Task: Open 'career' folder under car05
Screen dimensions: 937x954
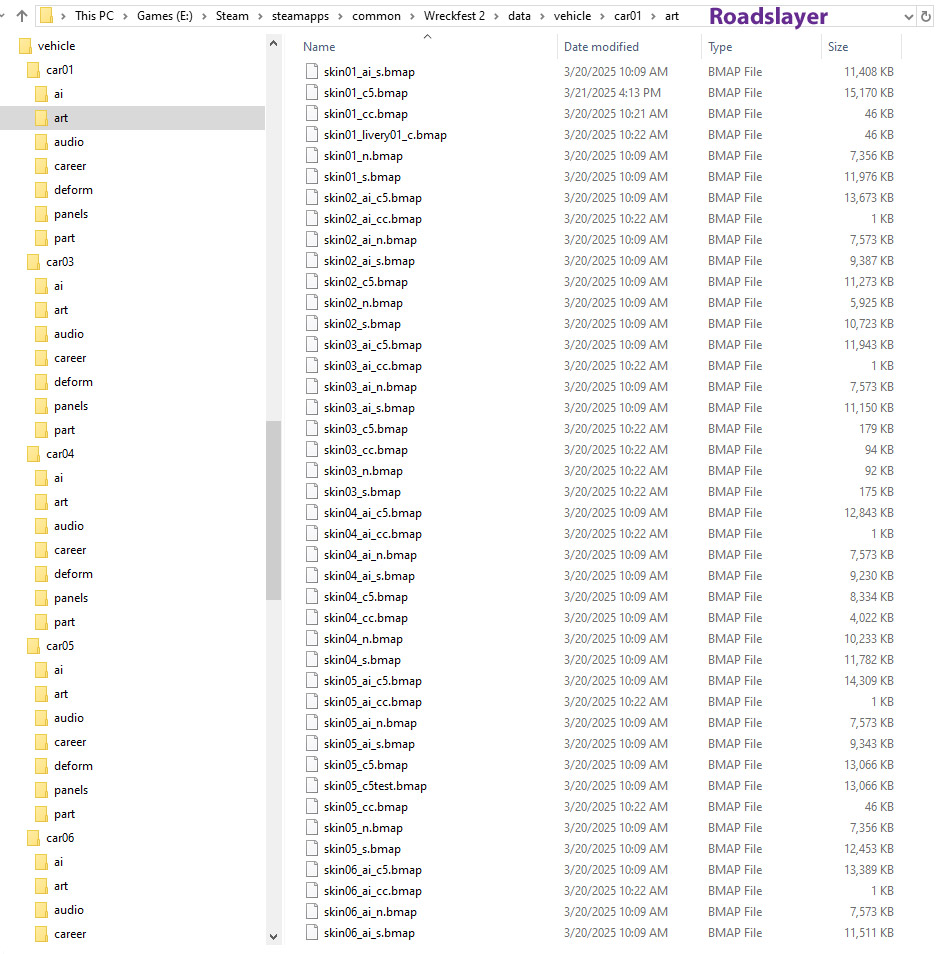Action: [70, 742]
